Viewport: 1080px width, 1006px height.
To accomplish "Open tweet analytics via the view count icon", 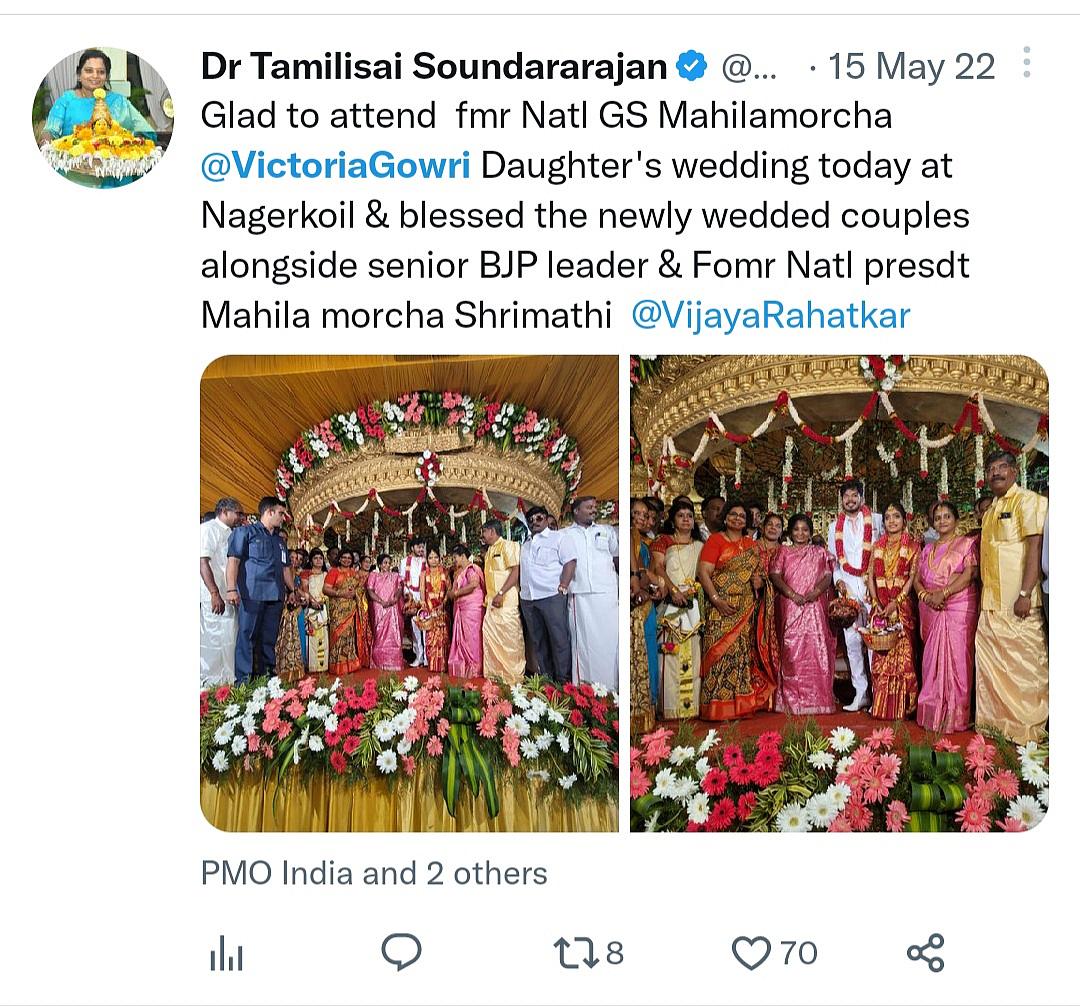I will click(x=228, y=953).
